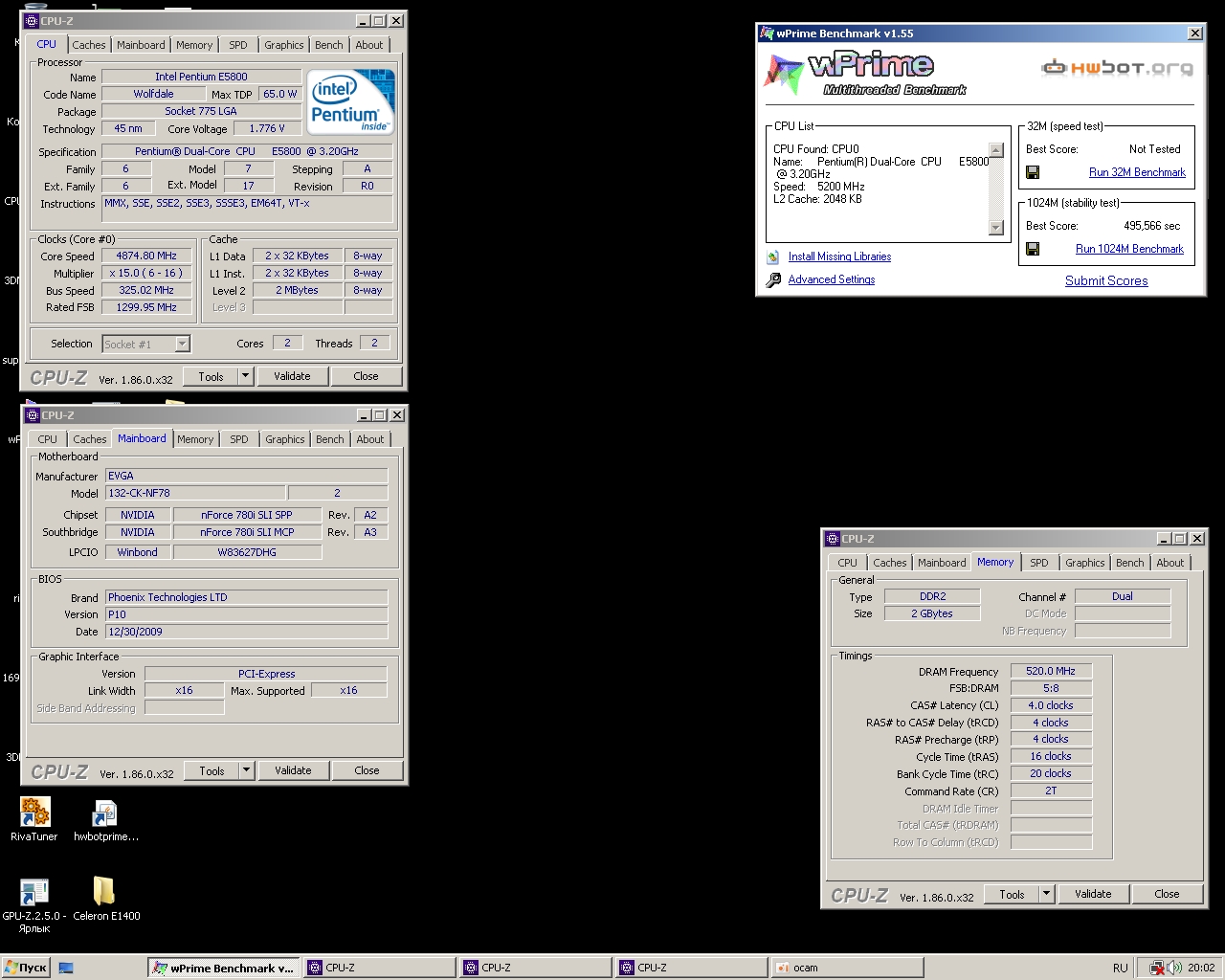
Task: Click the Пуск start button
Action: 26,968
